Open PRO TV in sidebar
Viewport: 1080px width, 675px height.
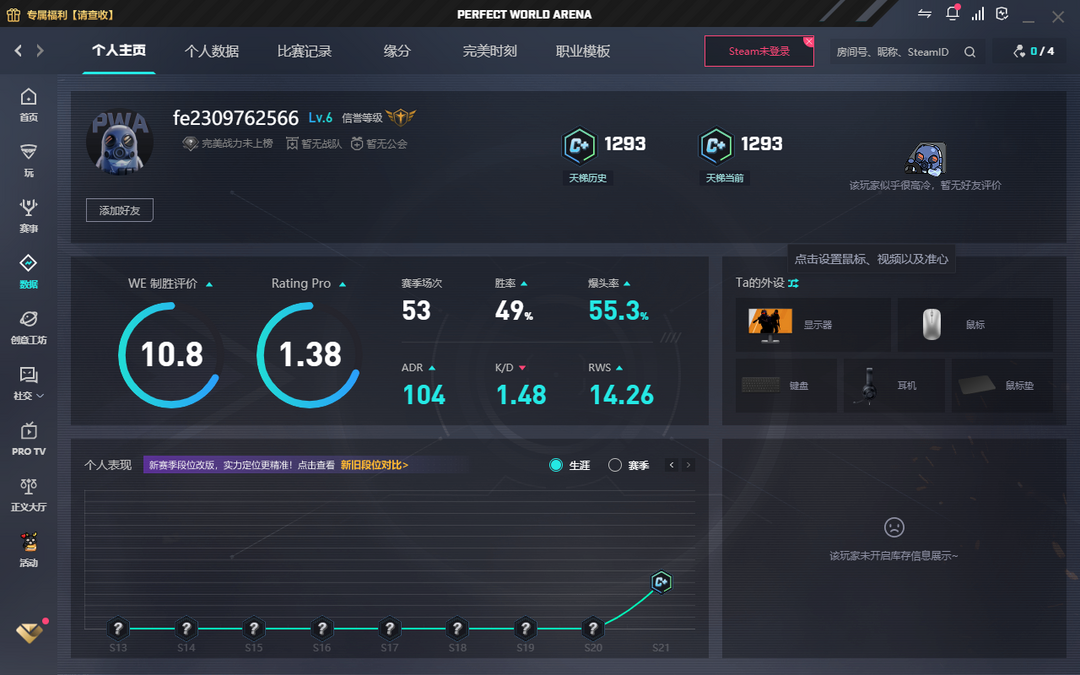[x=28, y=437]
